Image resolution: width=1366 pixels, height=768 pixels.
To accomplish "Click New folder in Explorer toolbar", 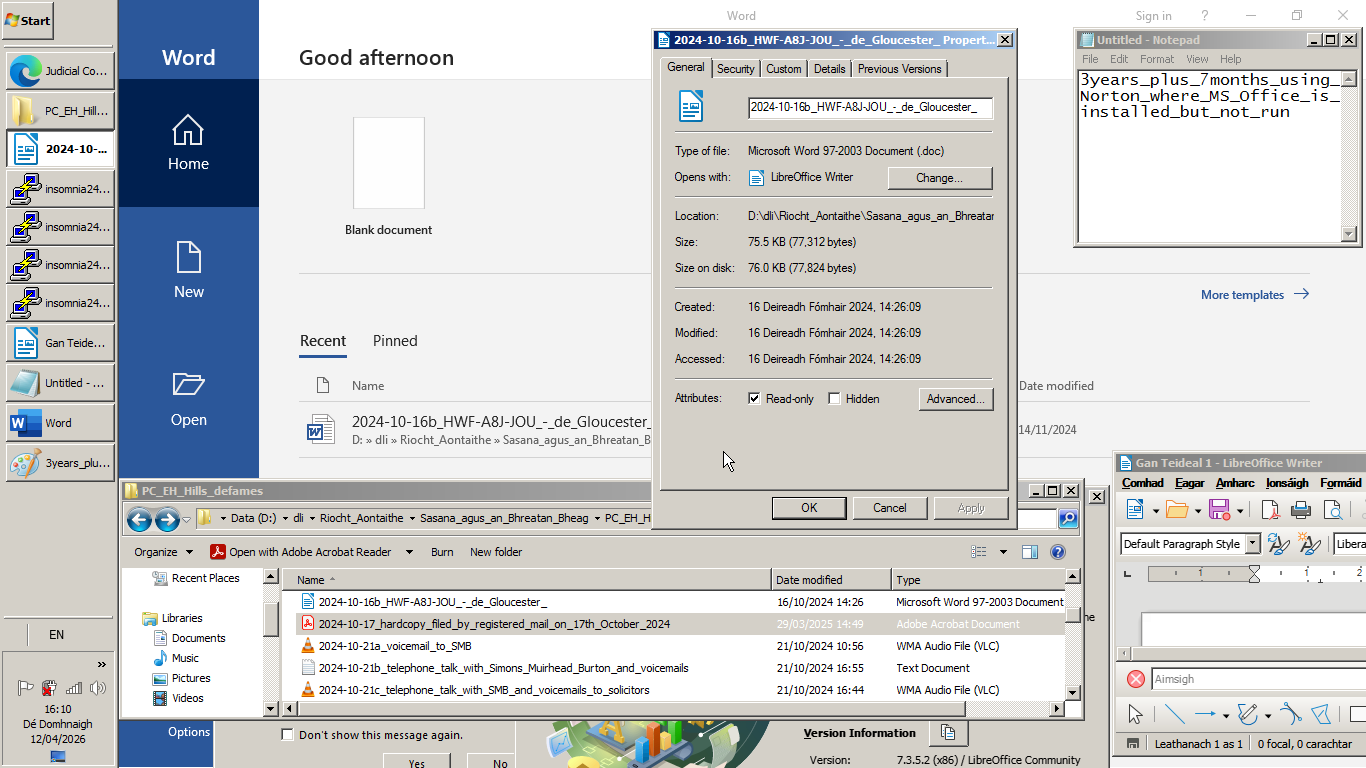I will (x=496, y=552).
